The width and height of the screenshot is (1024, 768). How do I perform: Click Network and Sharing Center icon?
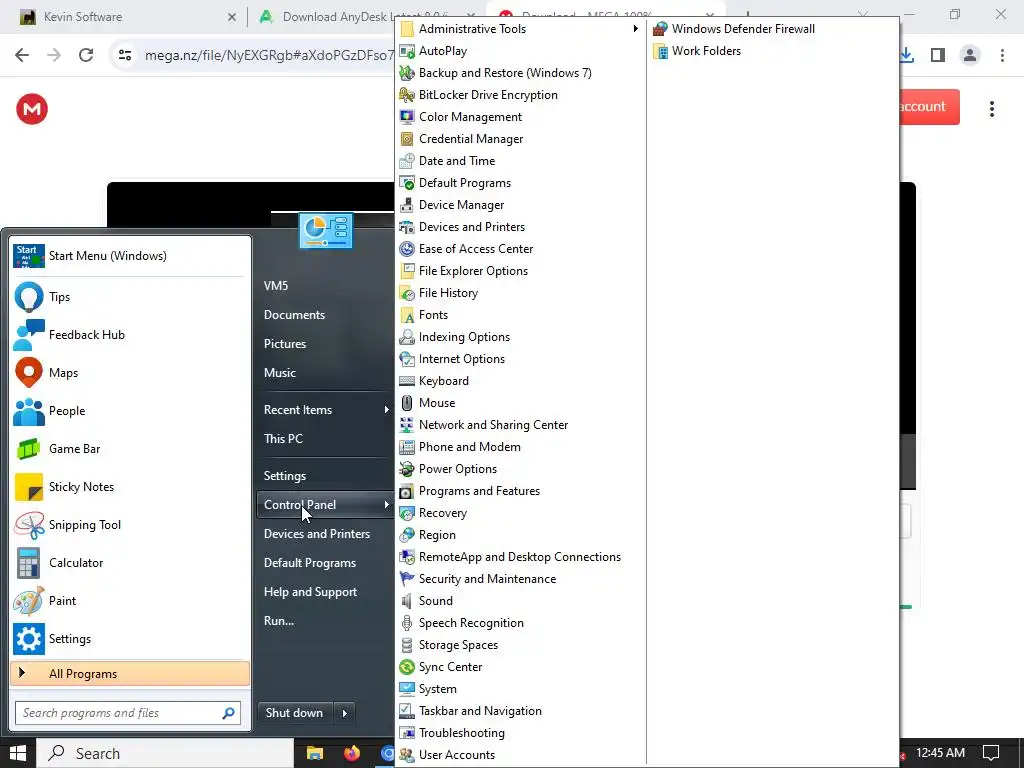[x=407, y=425]
